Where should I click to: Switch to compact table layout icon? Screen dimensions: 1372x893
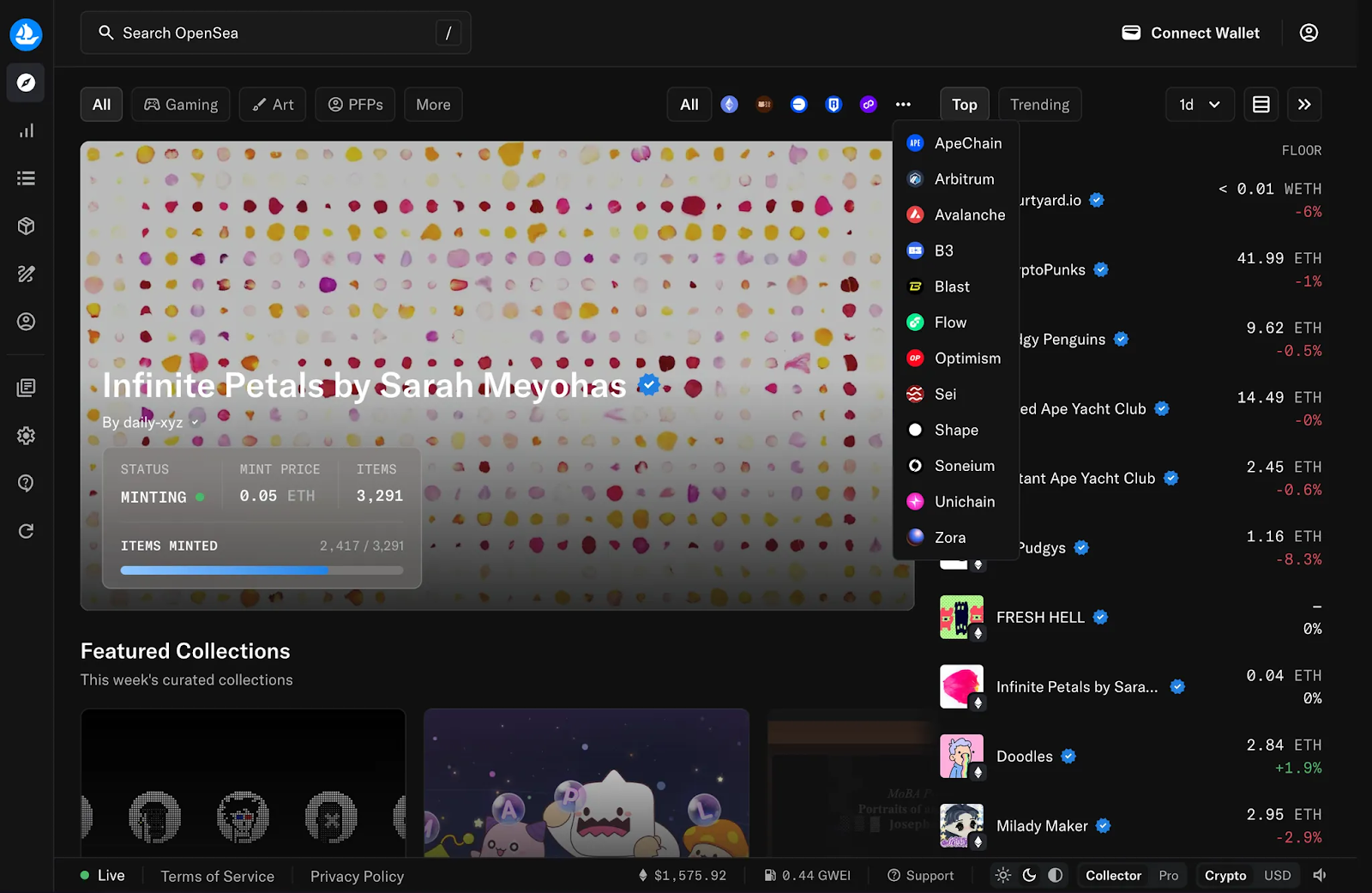[1261, 105]
